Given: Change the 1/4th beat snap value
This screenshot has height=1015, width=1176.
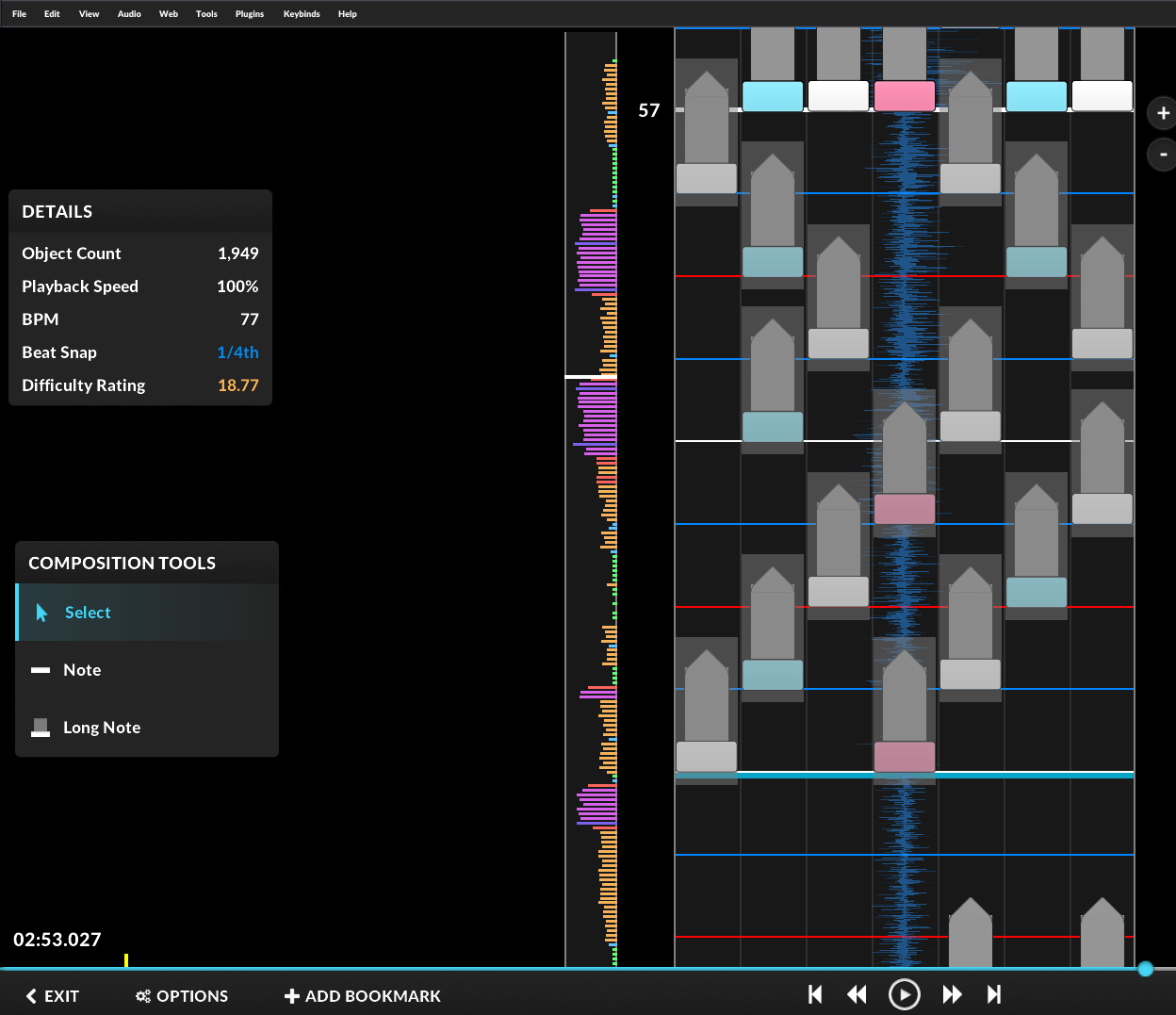Looking at the screenshot, I should [237, 352].
